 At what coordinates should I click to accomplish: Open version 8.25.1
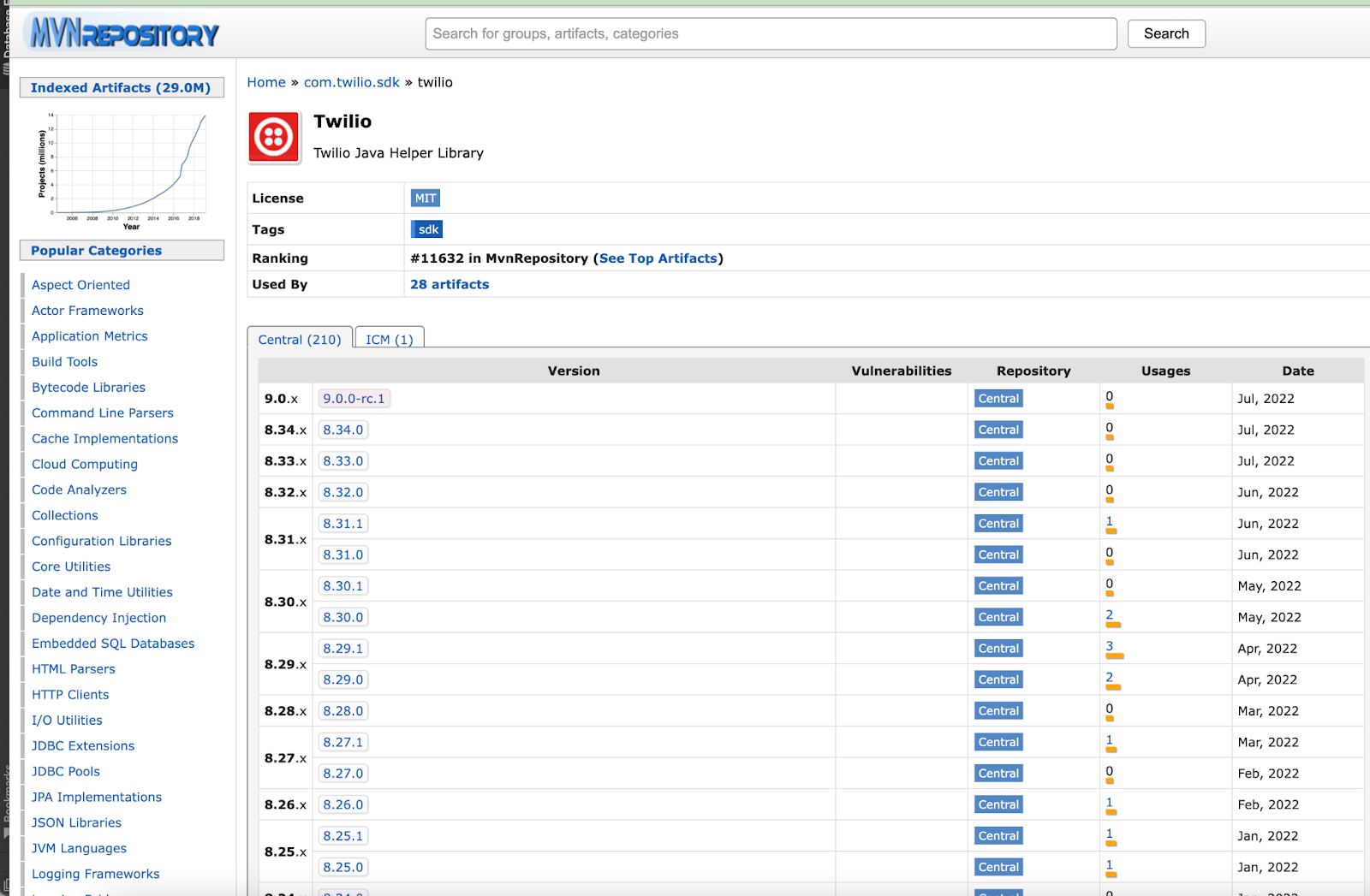343,836
